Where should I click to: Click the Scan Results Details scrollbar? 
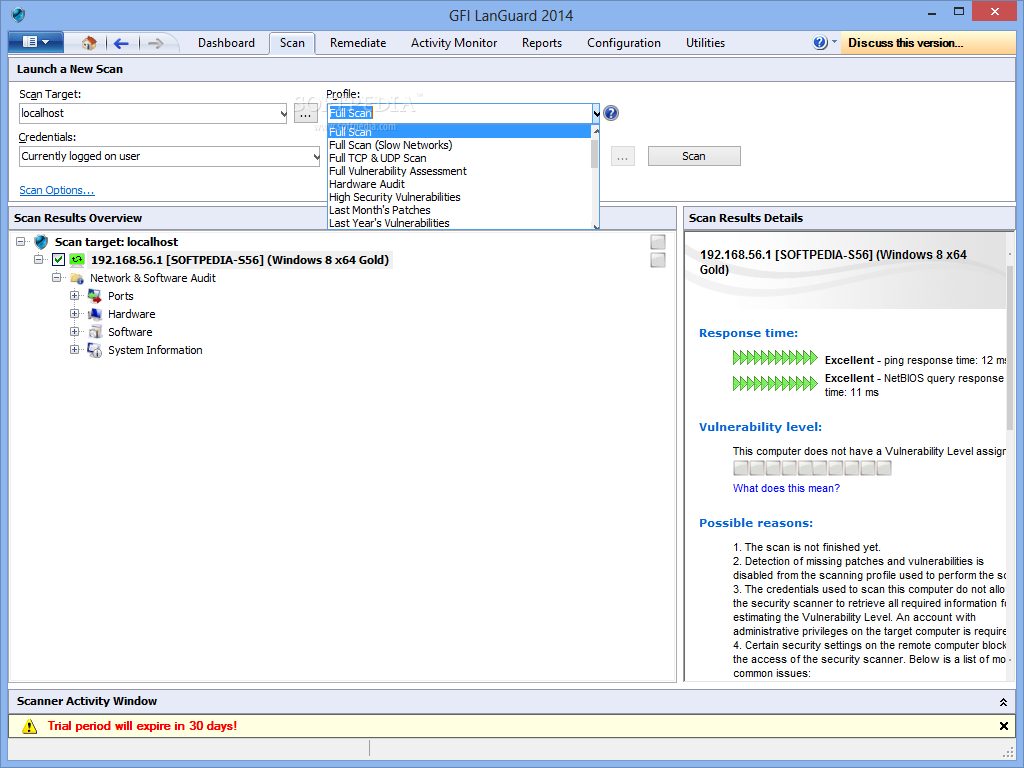[x=1010, y=346]
